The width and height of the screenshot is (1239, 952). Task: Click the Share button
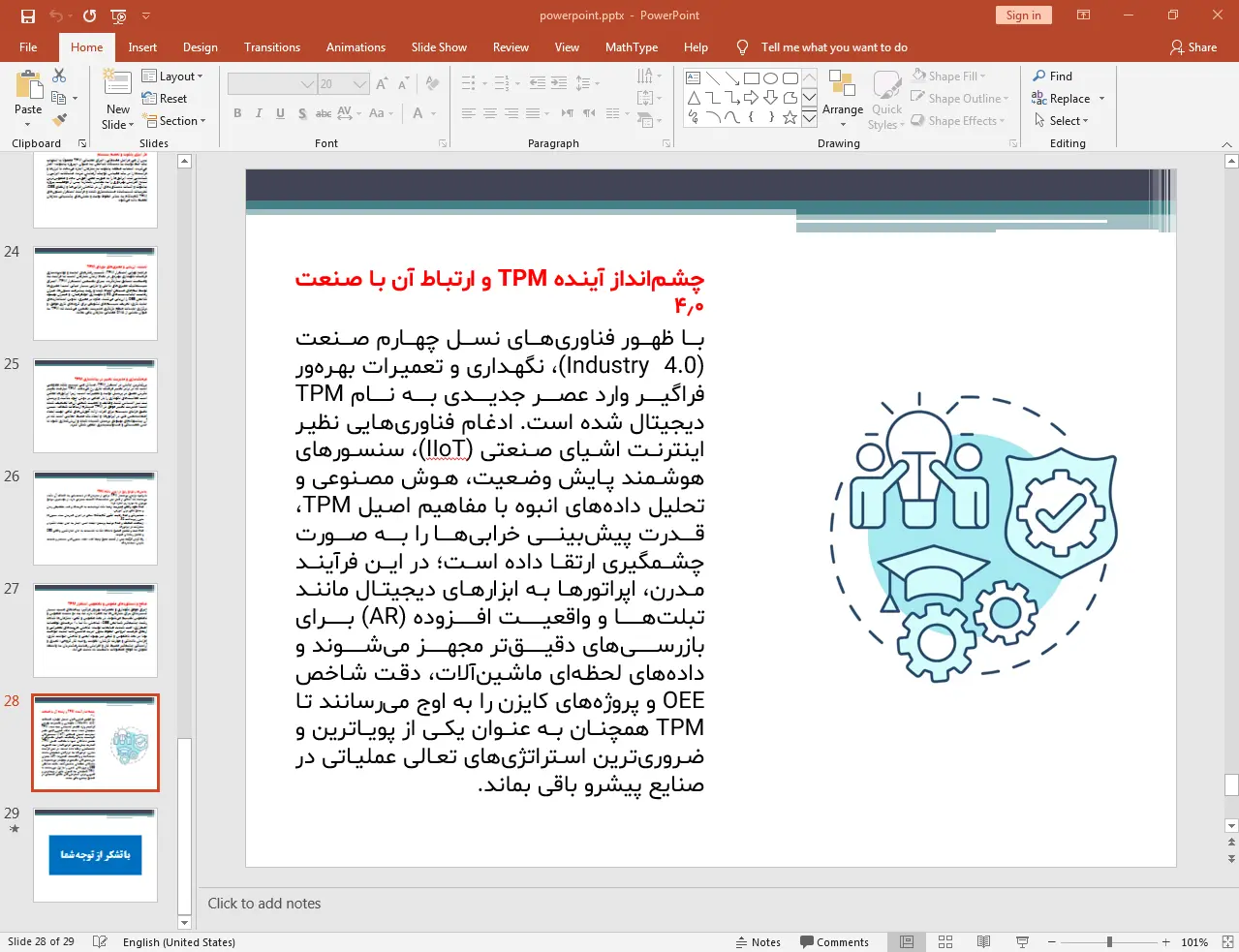[1193, 46]
